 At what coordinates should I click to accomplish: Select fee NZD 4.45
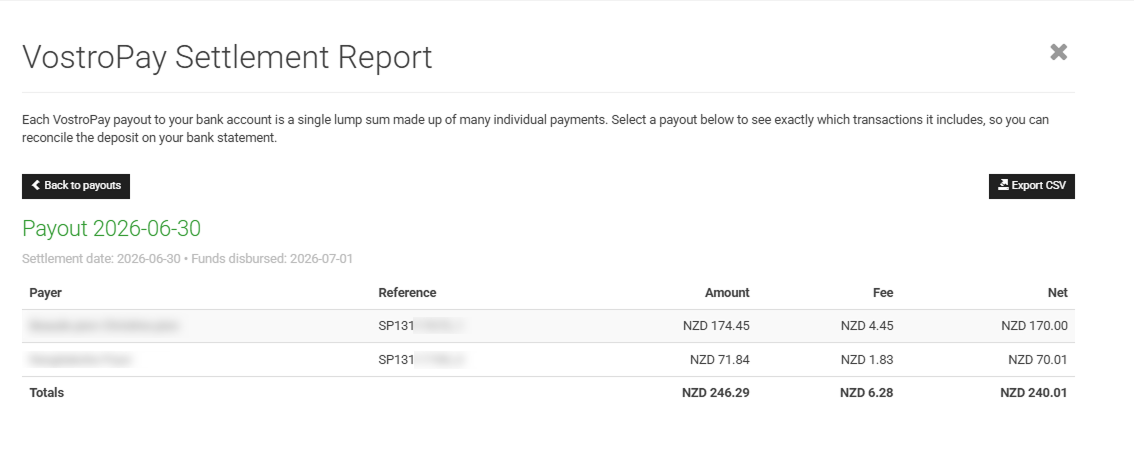point(866,326)
